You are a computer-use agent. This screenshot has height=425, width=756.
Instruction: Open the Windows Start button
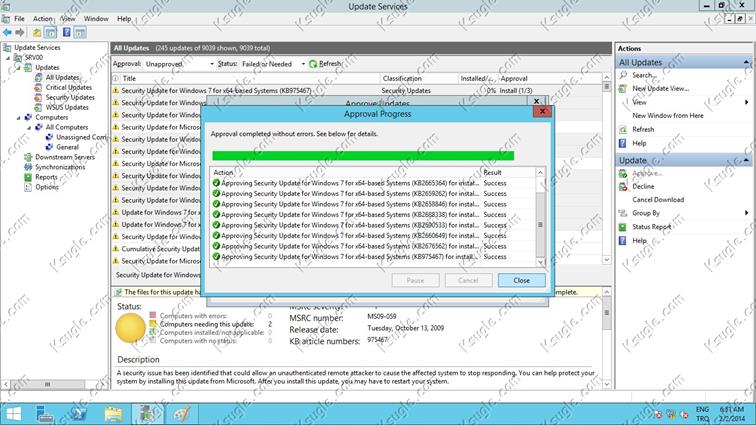tap(14, 414)
